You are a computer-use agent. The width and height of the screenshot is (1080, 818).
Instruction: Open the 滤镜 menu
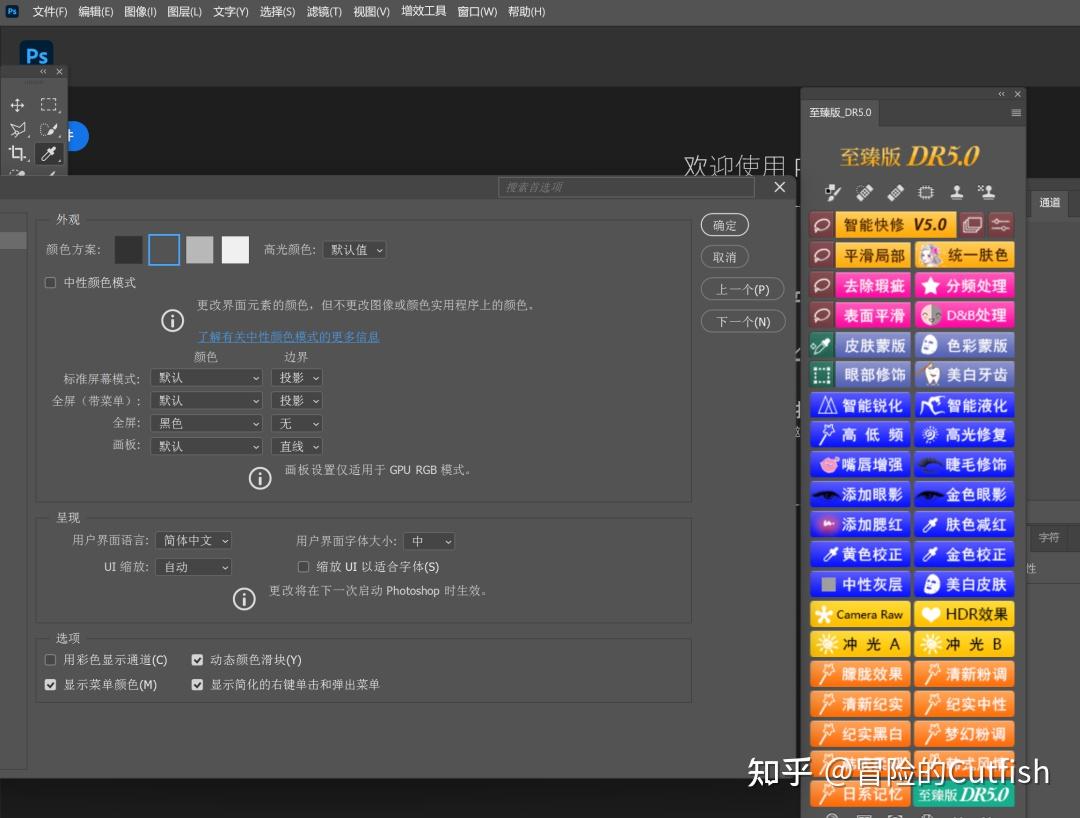[x=323, y=12]
